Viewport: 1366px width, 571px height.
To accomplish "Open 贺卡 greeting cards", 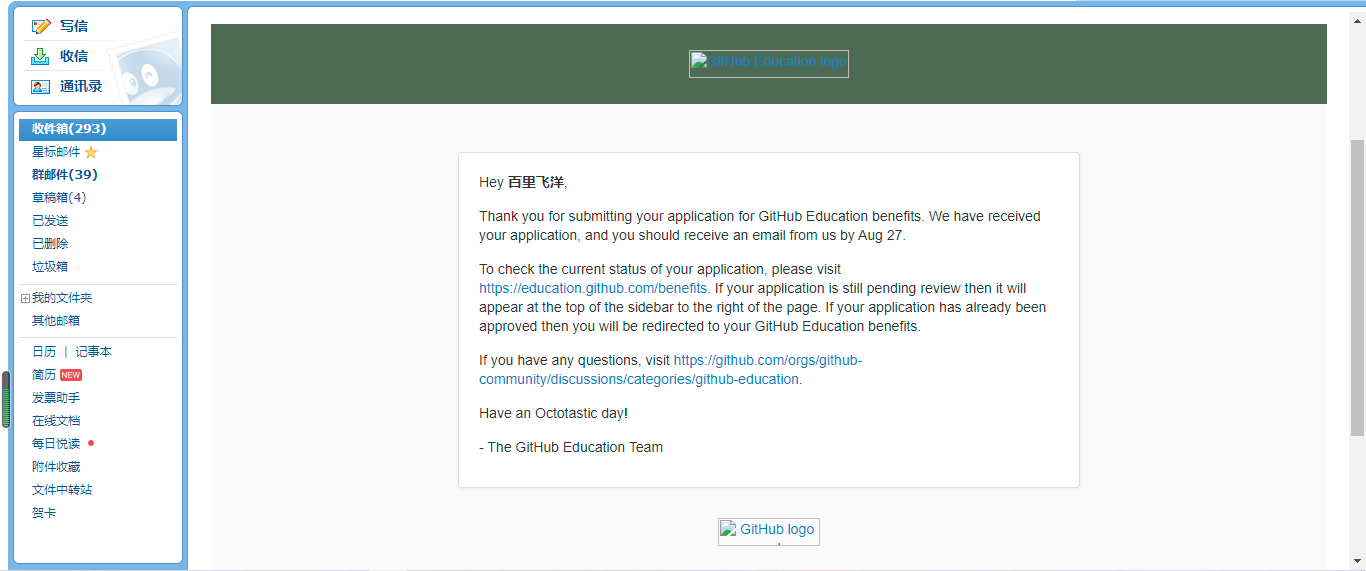I will (44, 513).
